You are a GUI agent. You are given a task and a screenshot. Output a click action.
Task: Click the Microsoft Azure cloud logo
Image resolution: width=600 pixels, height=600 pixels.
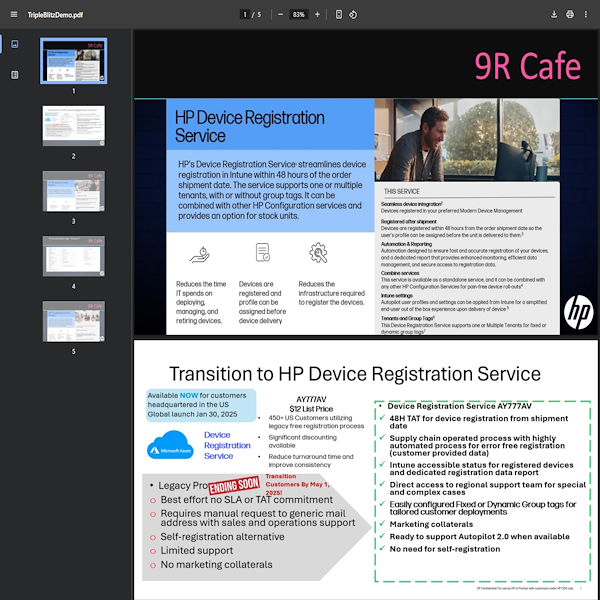170,445
